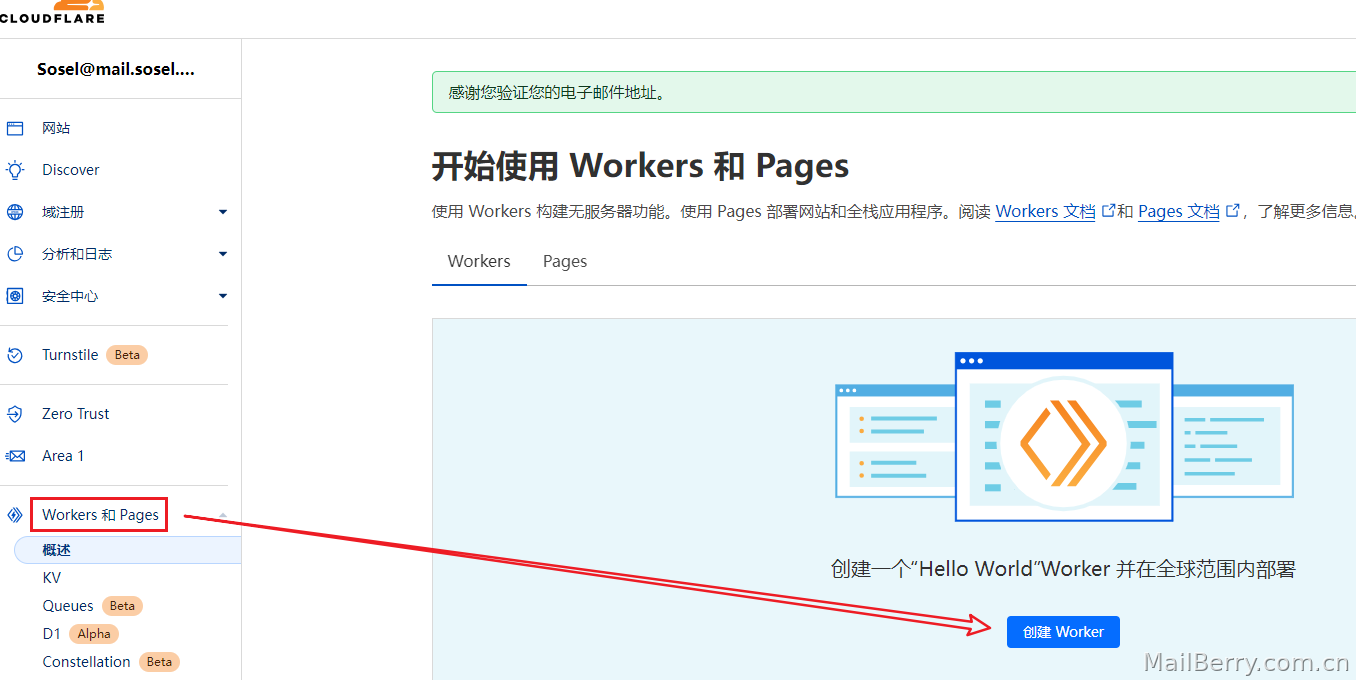Click the Sosel@mail.sosel account name
The width and height of the screenshot is (1356, 680).
(116, 70)
